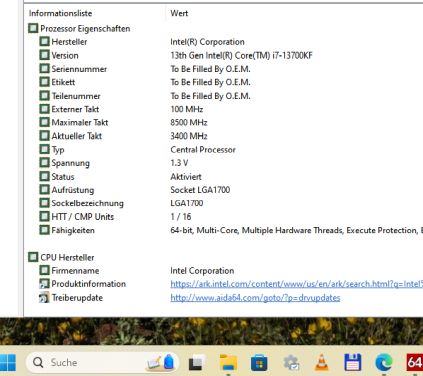This screenshot has width=423, height=376.
Task: Select the Seriennummer row label
Action: (79, 69)
